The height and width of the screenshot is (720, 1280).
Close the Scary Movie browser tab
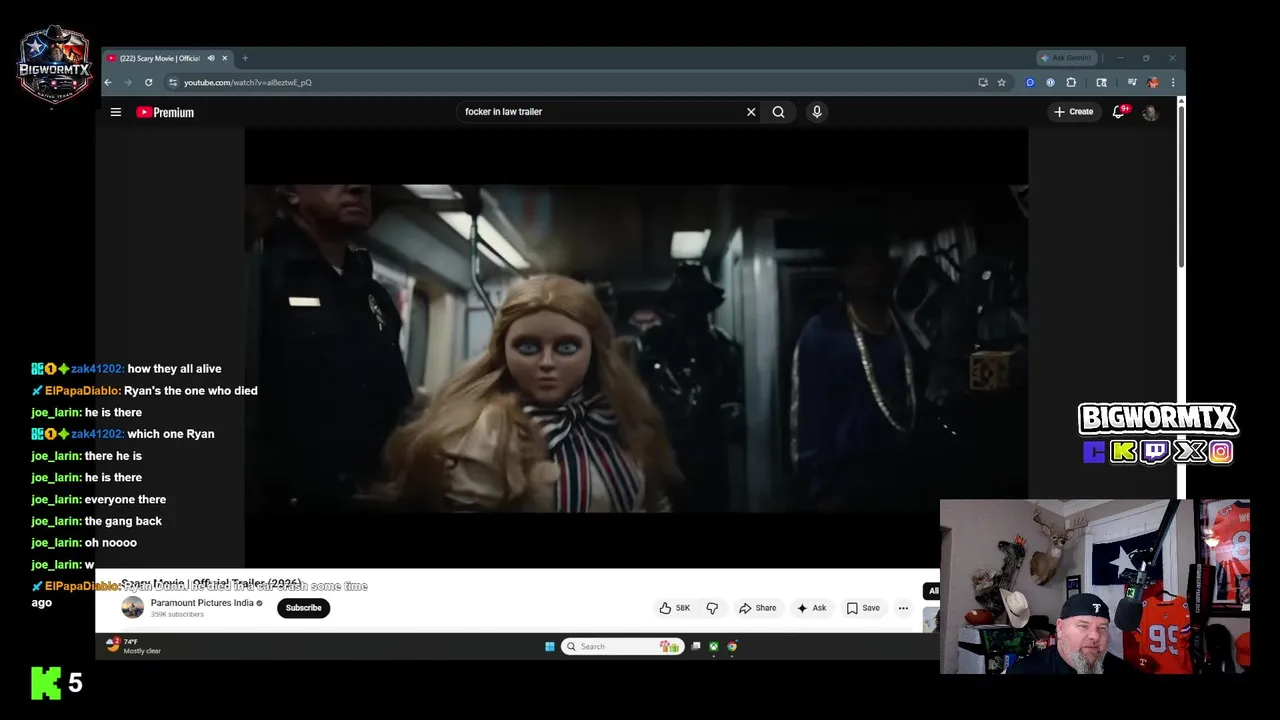click(225, 58)
